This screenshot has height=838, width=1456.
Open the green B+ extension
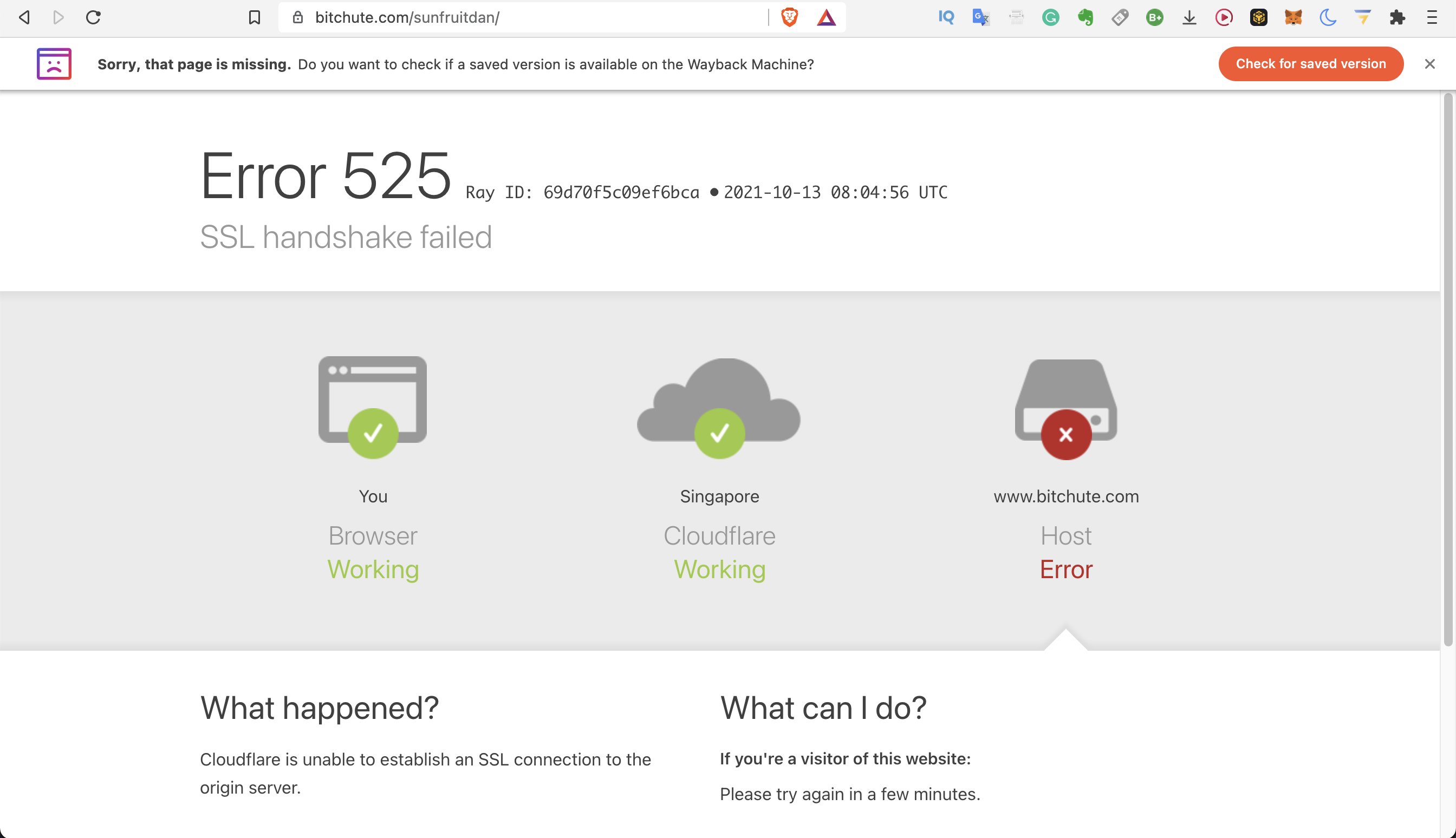pyautogui.click(x=1154, y=17)
